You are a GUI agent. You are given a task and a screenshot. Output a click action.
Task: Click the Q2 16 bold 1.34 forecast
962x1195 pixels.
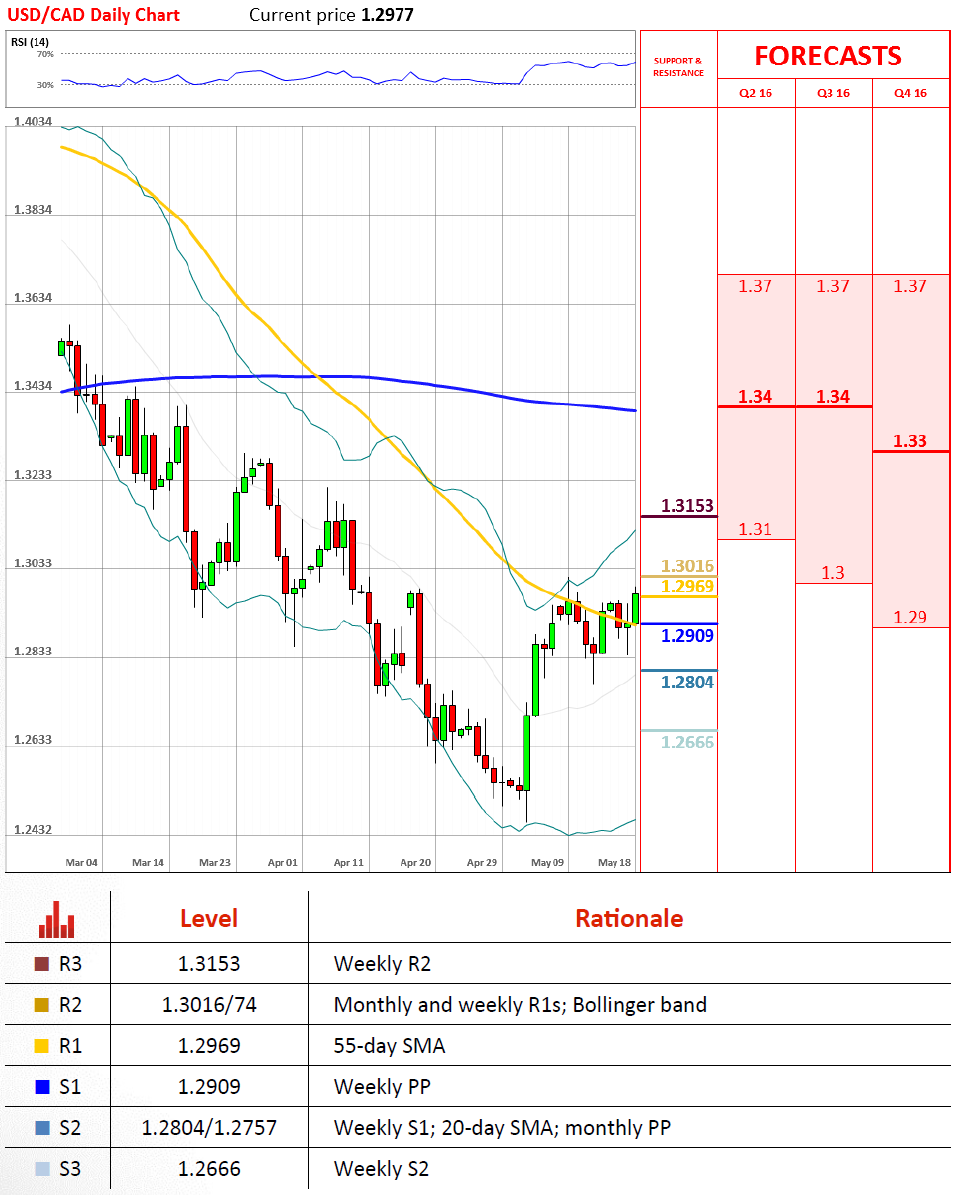pyautogui.click(x=755, y=396)
